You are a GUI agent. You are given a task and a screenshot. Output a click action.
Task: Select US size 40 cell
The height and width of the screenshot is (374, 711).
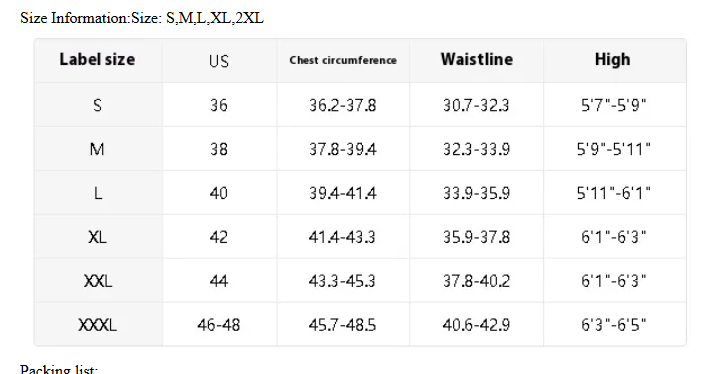(219, 193)
